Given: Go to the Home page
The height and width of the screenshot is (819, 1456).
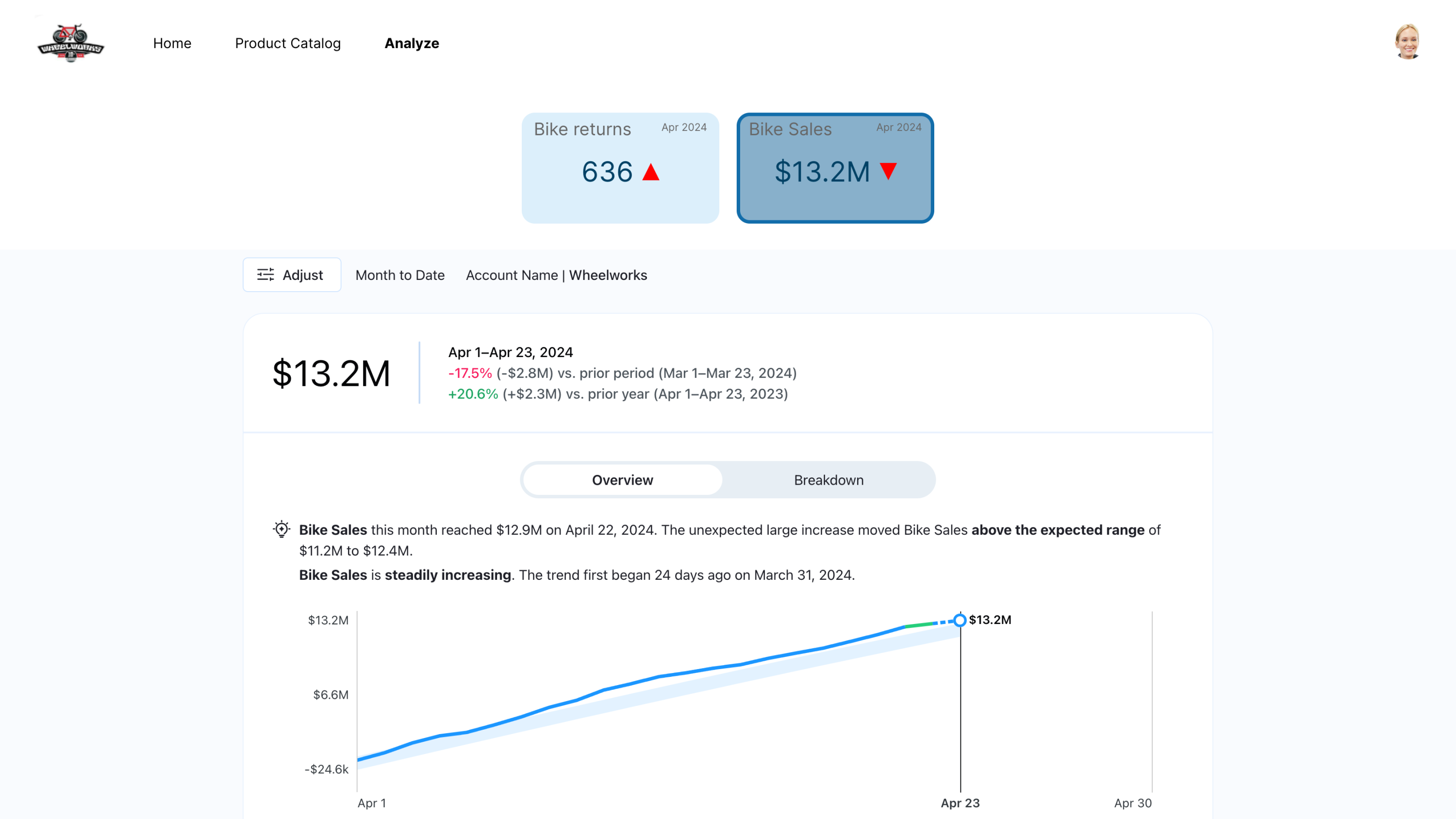Looking at the screenshot, I should (172, 44).
